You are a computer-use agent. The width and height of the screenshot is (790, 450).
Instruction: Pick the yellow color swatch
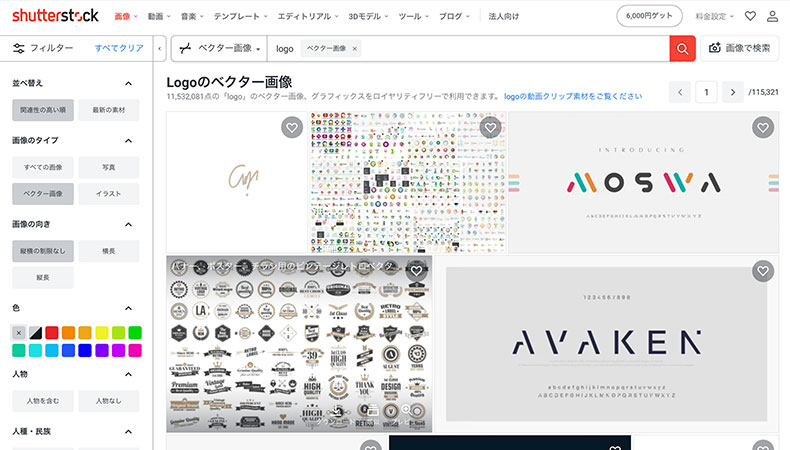point(102,333)
